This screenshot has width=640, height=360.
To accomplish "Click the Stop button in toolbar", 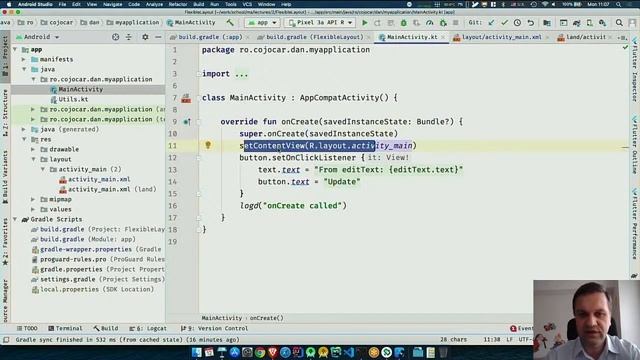I will tap(456, 23).
